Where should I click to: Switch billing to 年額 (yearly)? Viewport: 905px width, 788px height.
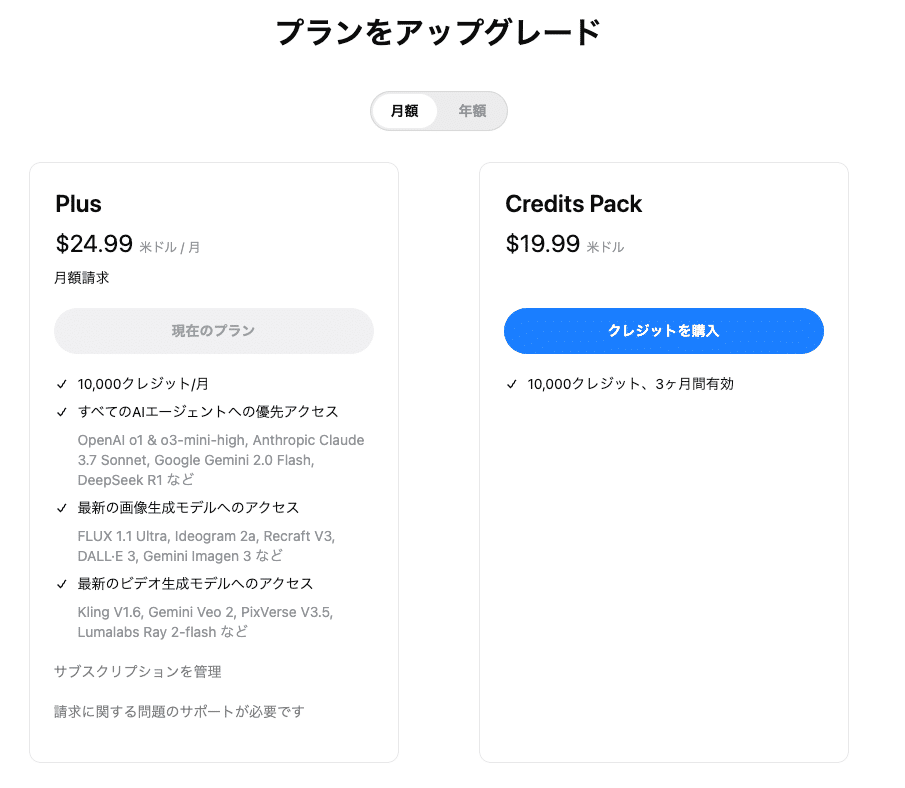point(472,111)
